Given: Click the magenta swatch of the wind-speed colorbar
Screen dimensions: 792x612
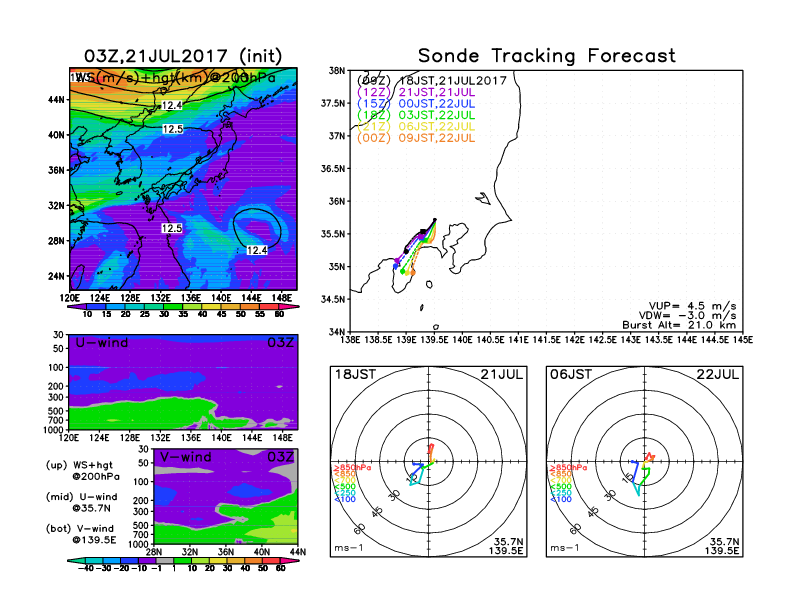Looking at the screenshot, I should (x=288, y=306).
